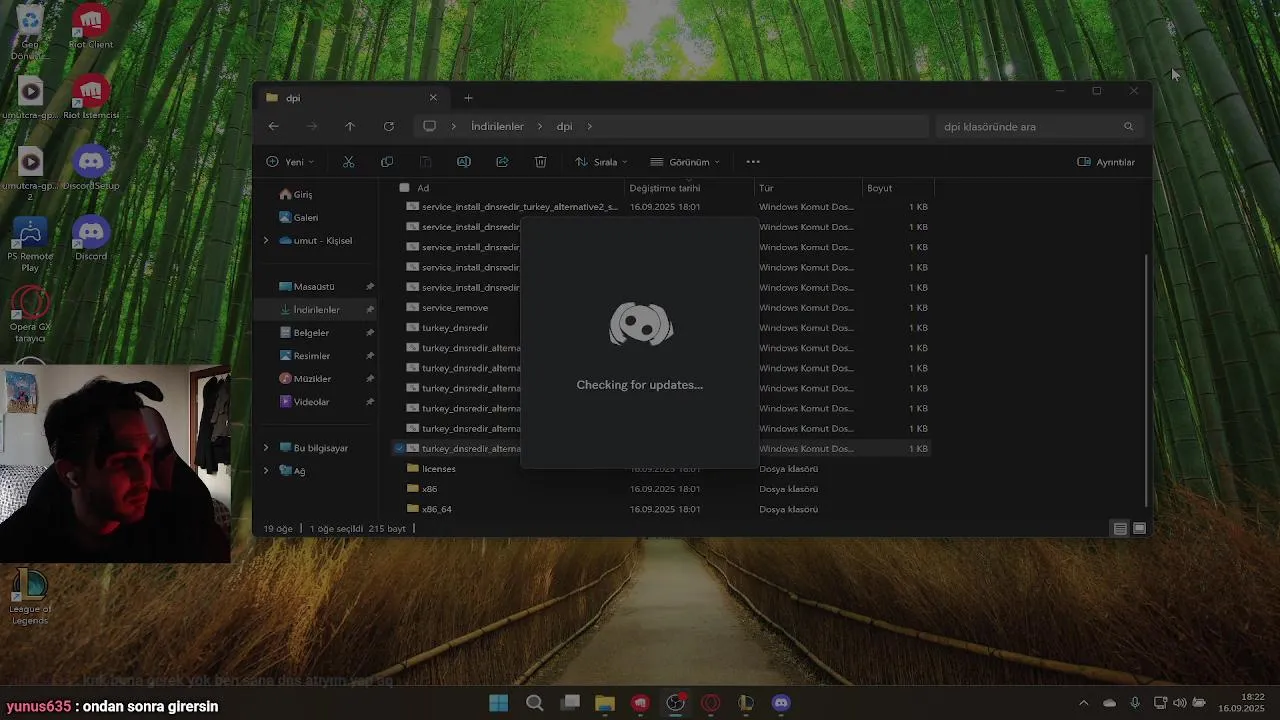Click the Copy icon in toolbar
Image resolution: width=1280 pixels, height=720 pixels.
387,162
